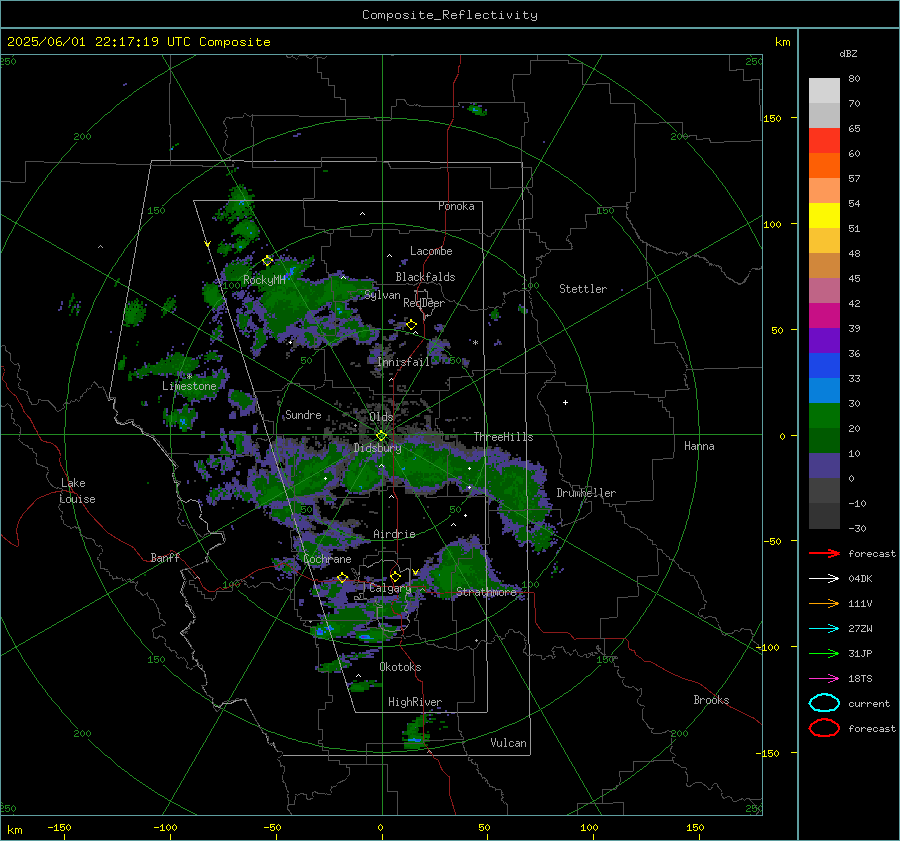The height and width of the screenshot is (841, 900).
Task: Click the yellow diamond marker near Cochrane
Action: (x=343, y=578)
